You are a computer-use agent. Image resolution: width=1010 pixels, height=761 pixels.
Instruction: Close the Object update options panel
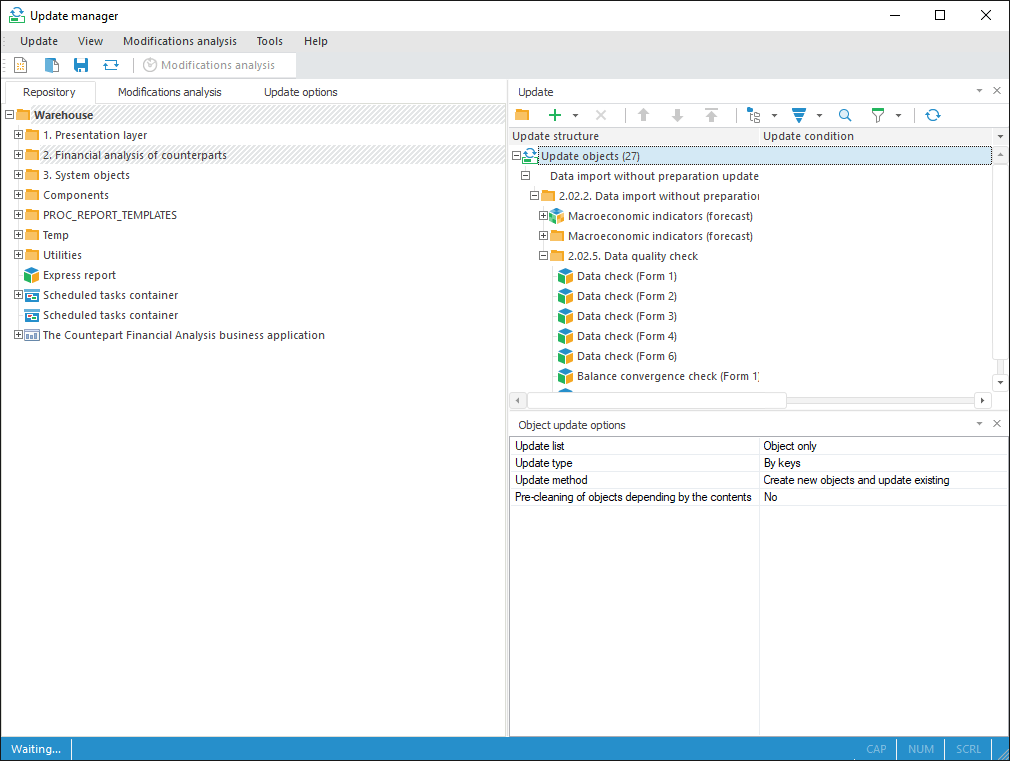pyautogui.click(x=997, y=424)
